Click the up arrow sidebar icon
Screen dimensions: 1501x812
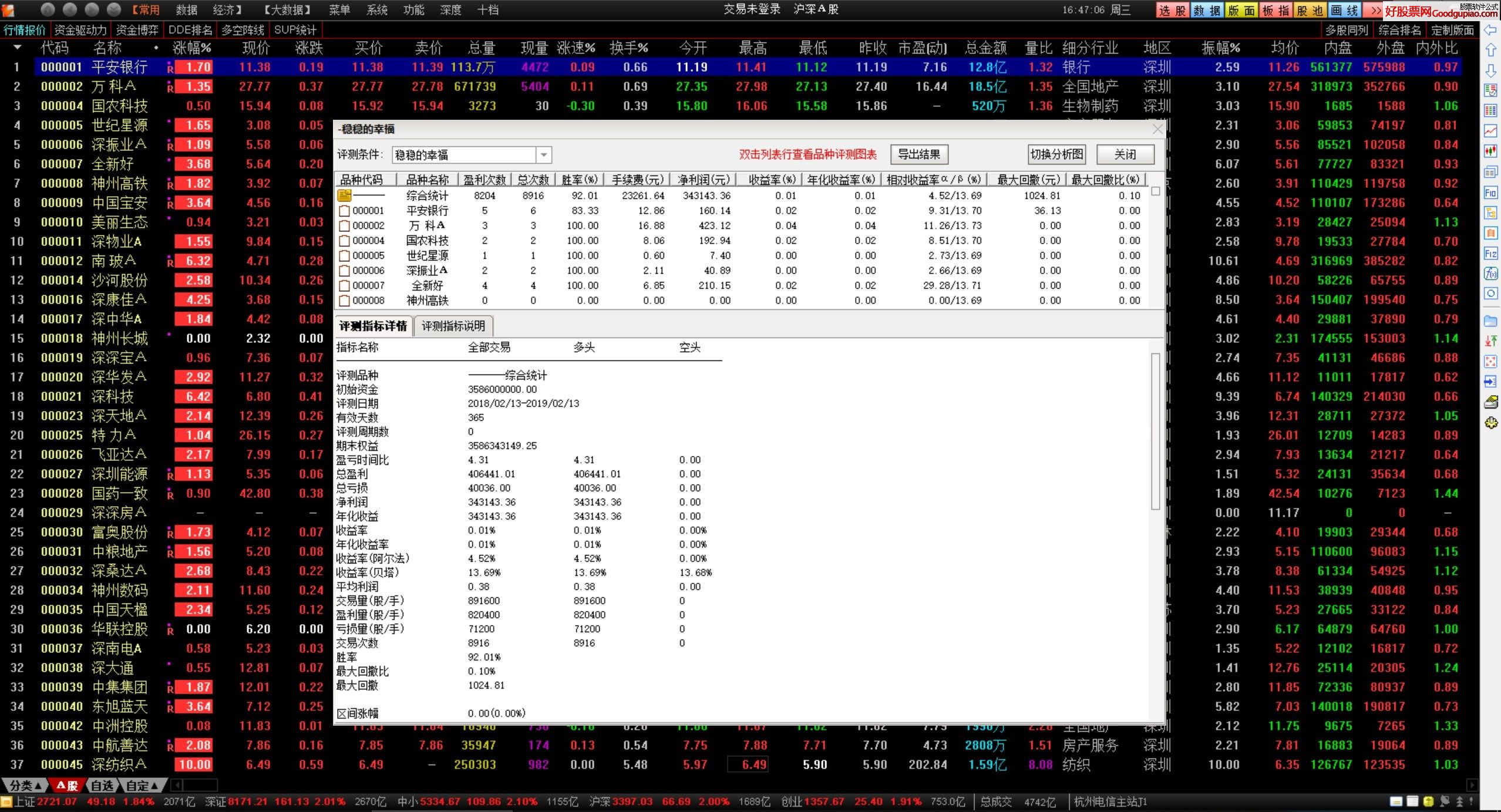coord(1490,50)
